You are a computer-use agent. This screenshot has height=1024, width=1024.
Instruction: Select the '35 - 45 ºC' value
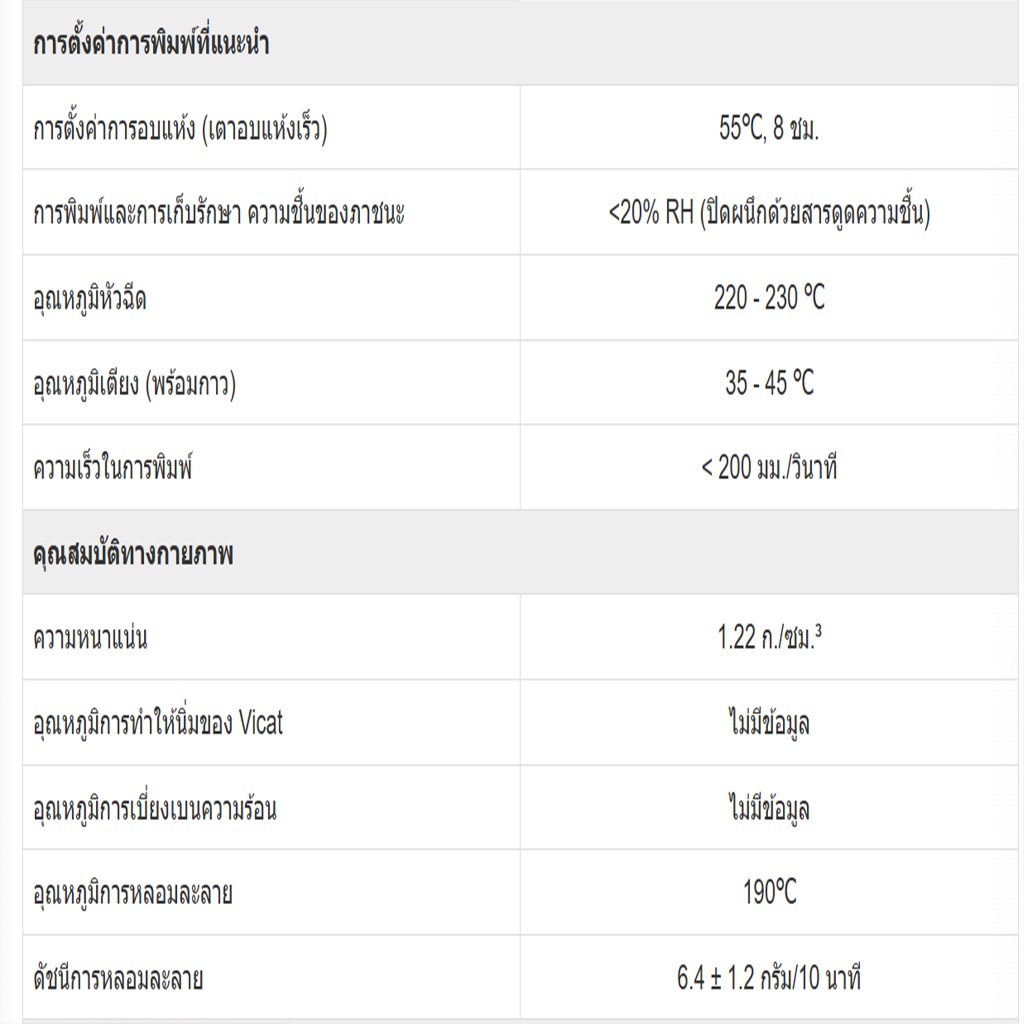tap(769, 384)
